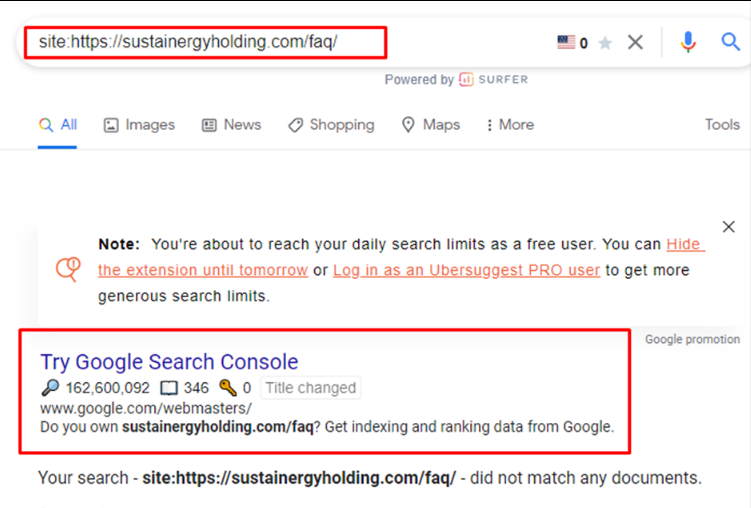
Task: Click the Title changed badge
Action: click(310, 387)
